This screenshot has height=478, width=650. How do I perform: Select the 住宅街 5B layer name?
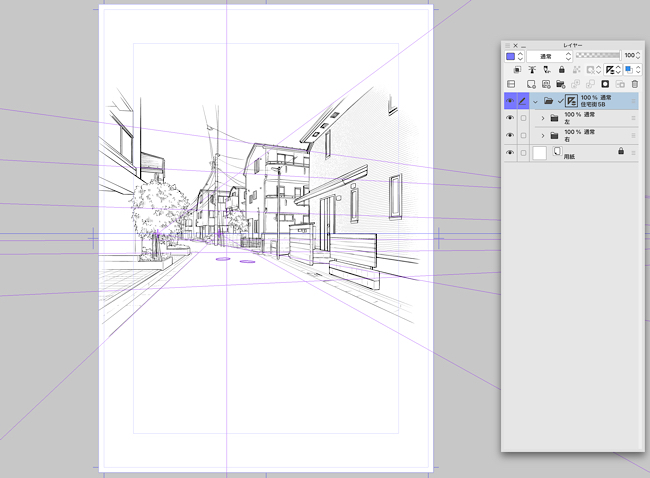pyautogui.click(x=593, y=104)
